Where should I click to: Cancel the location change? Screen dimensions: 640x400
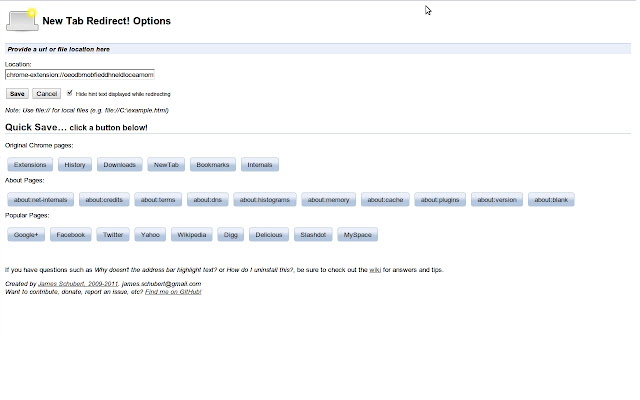[47, 94]
